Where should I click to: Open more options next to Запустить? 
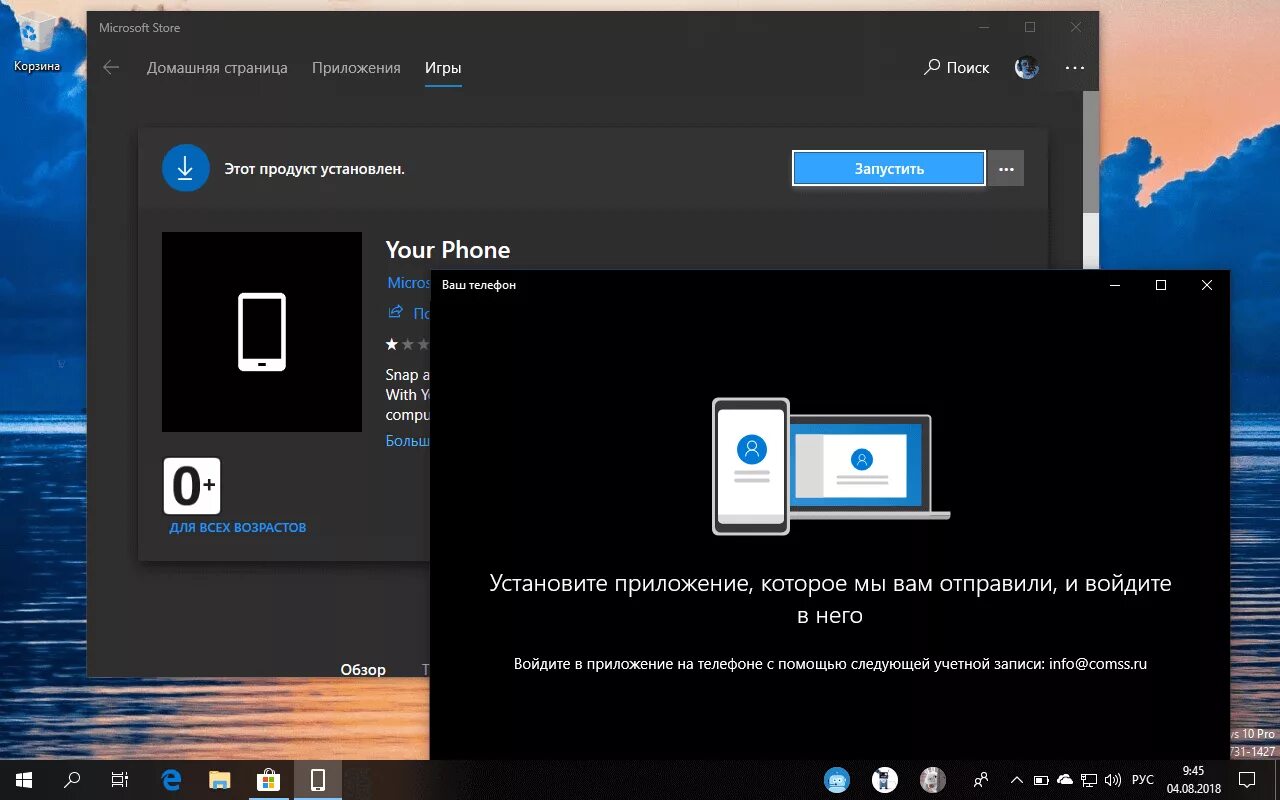tap(1006, 168)
